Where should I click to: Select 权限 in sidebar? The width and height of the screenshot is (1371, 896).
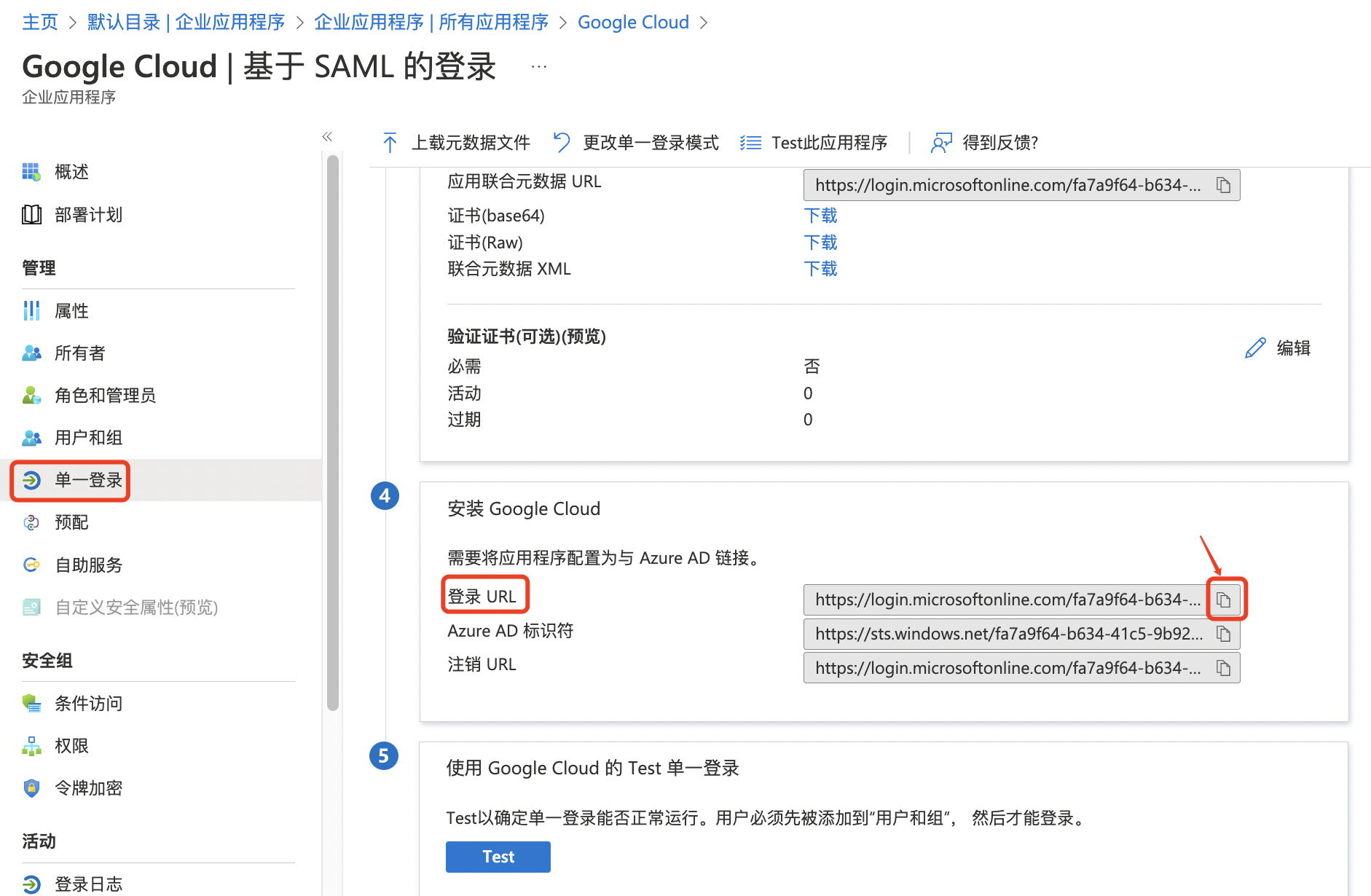pos(71,746)
